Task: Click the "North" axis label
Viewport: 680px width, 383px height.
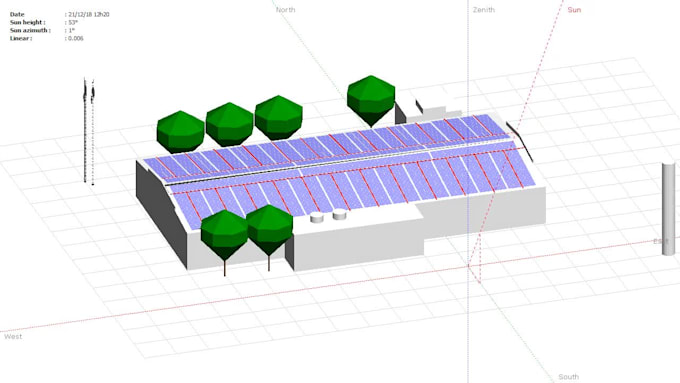Action: [x=285, y=10]
